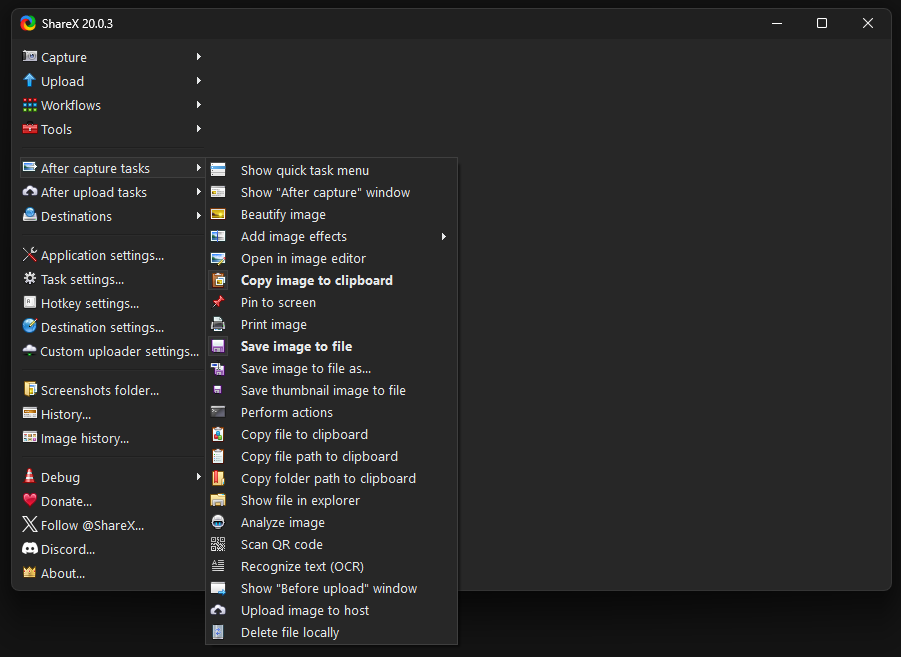
Task: Enable Recognize text (OCR) task
Action: pyautogui.click(x=332, y=567)
